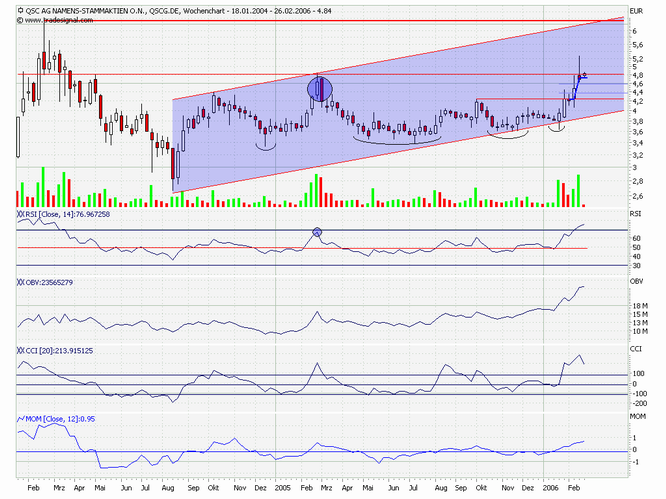The height and width of the screenshot is (499, 666).
Task: Click the MOM heading on the right axis
Action: 637,417
